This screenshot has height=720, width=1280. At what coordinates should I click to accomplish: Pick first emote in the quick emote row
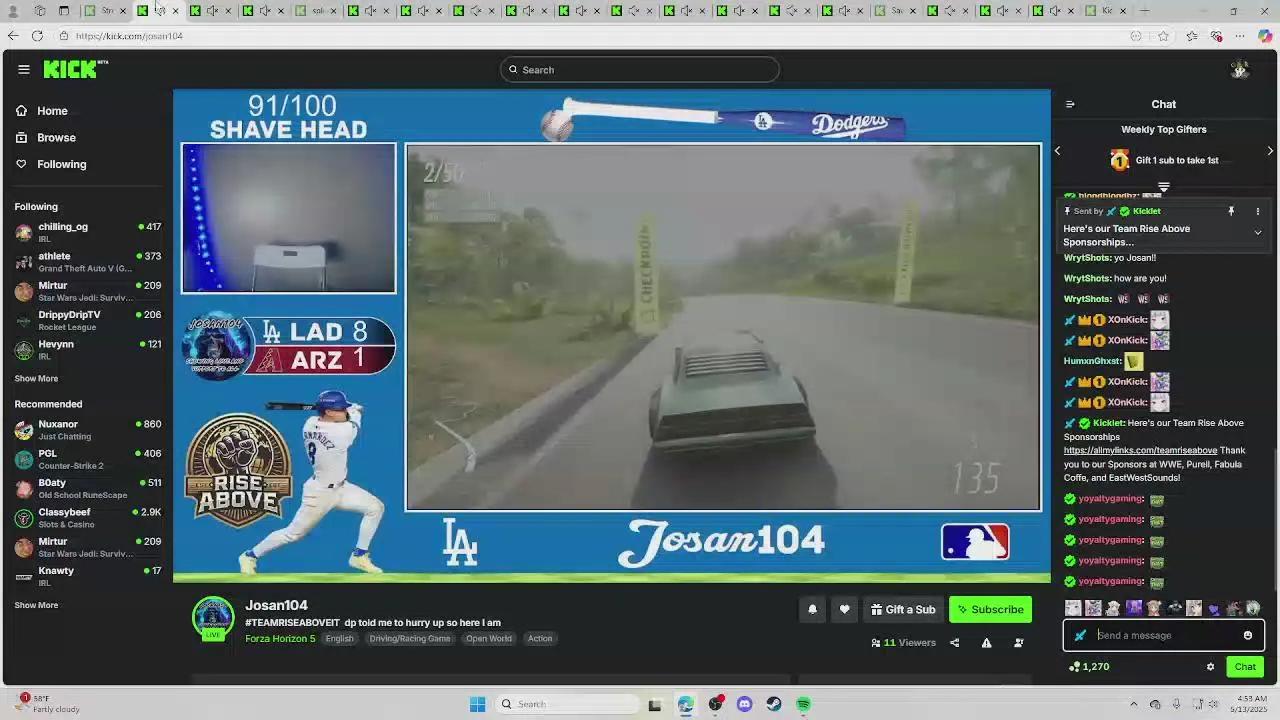tap(1073, 608)
